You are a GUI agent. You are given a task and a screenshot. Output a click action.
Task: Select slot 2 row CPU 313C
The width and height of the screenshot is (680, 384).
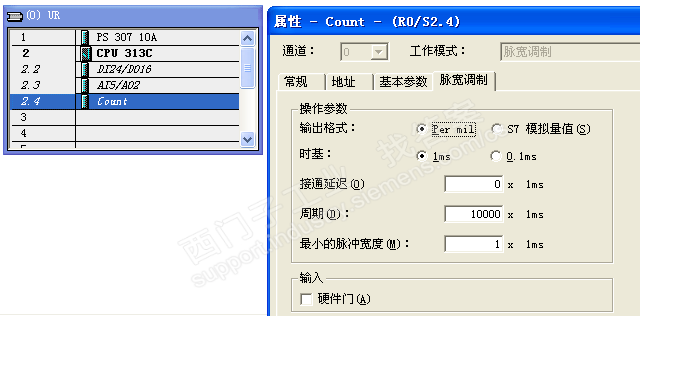coord(125,53)
